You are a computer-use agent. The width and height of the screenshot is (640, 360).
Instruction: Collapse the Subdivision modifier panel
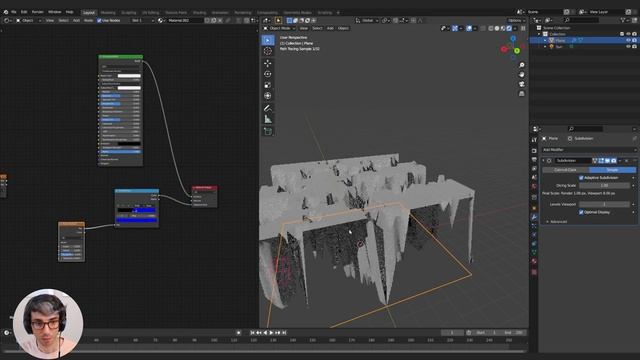(543, 161)
